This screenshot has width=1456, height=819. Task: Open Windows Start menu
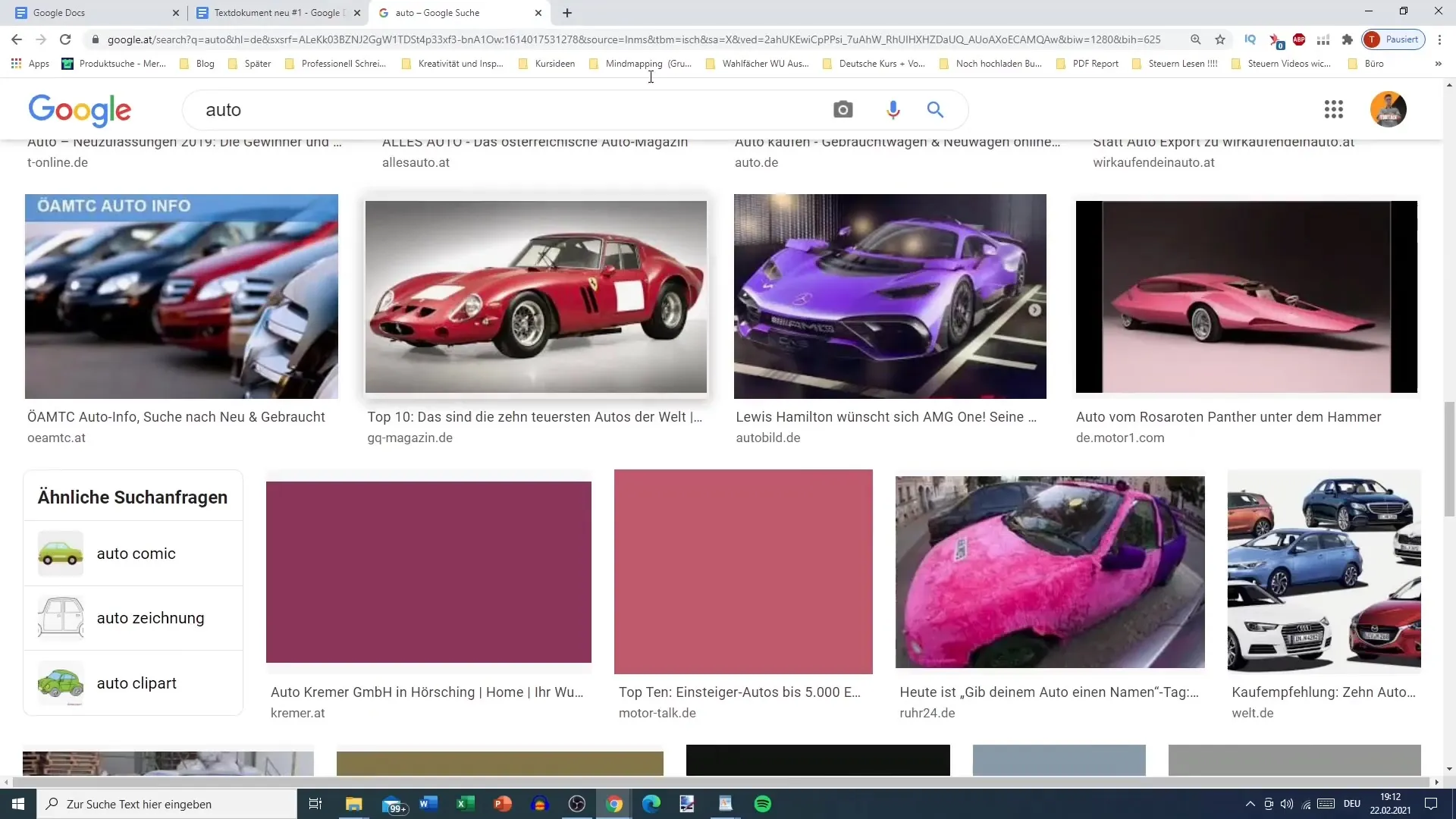(18, 804)
